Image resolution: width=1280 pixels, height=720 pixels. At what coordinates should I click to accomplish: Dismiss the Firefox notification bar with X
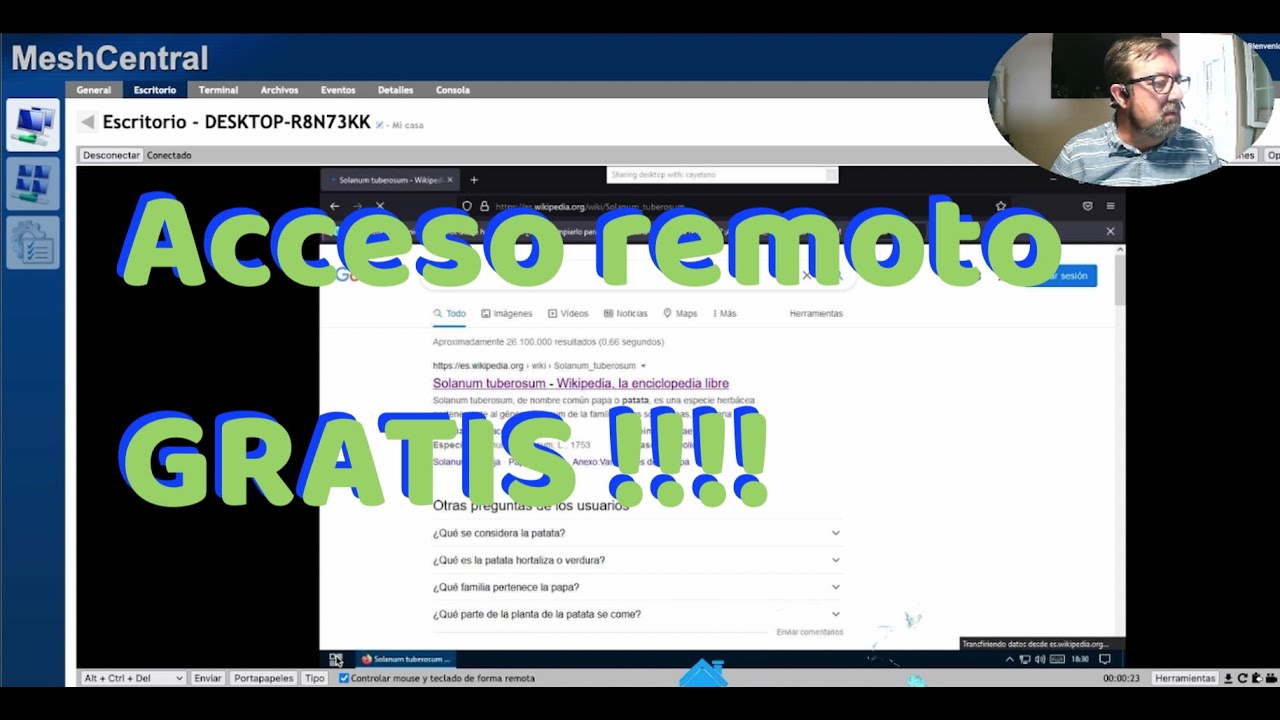tap(1110, 231)
